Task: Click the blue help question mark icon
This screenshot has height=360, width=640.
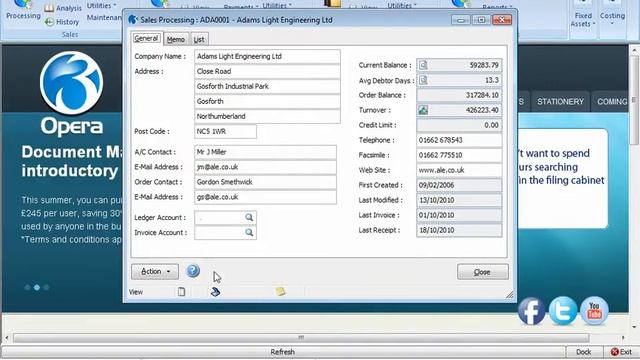Action: point(193,271)
